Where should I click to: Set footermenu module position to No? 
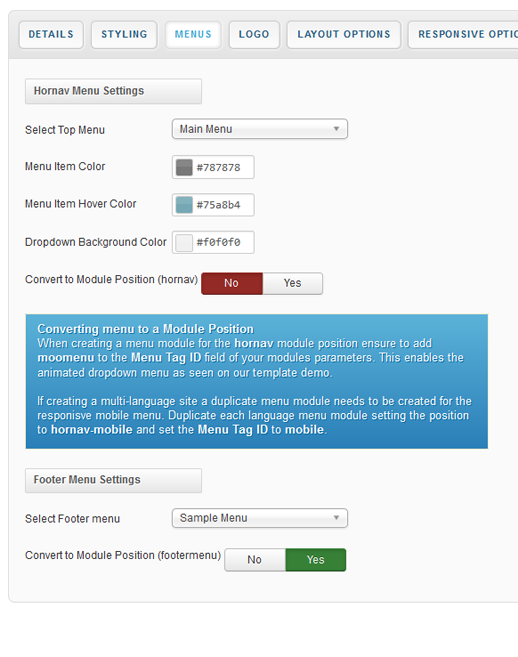[255, 560]
